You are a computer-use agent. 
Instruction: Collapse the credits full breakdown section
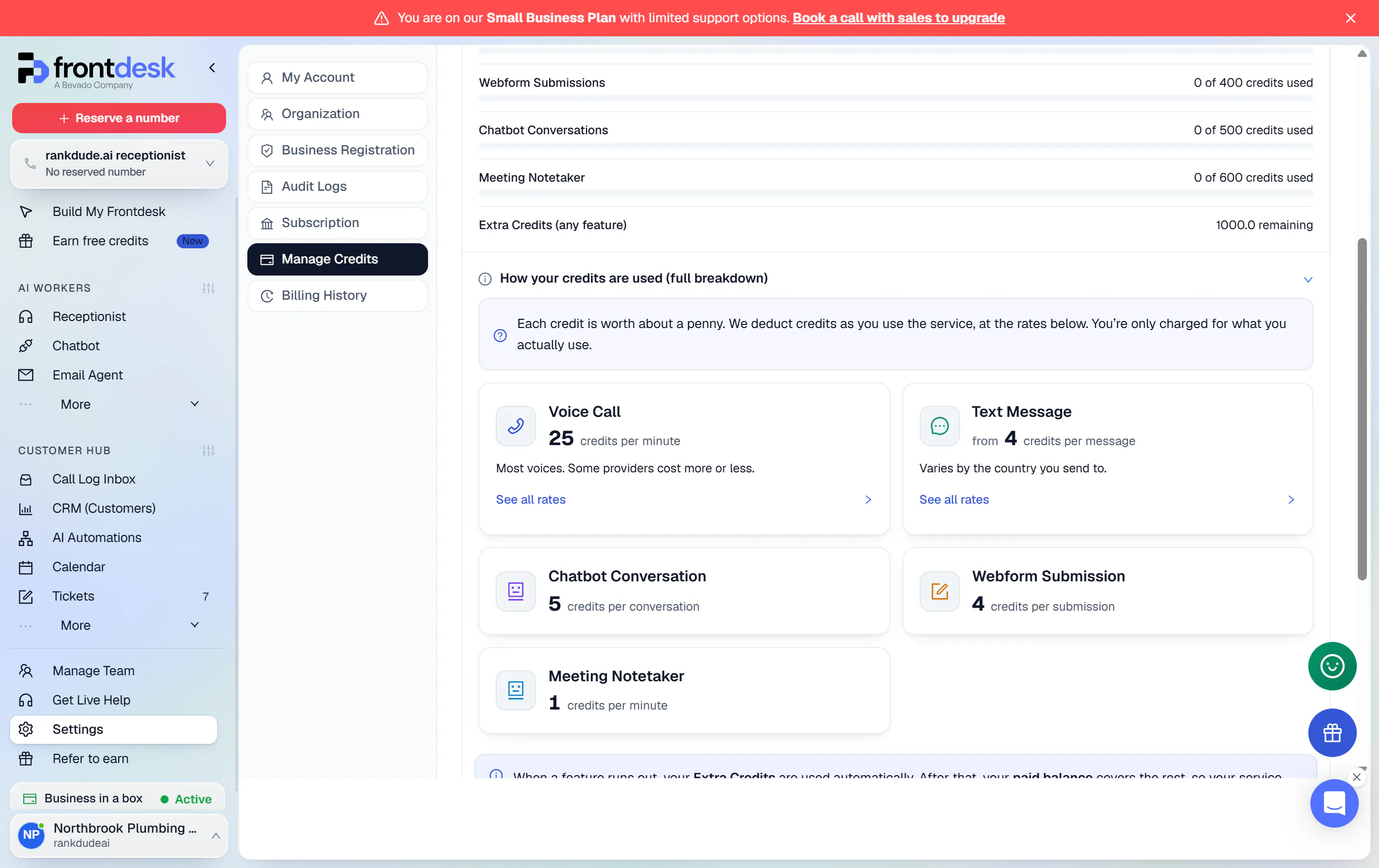pyautogui.click(x=1308, y=280)
